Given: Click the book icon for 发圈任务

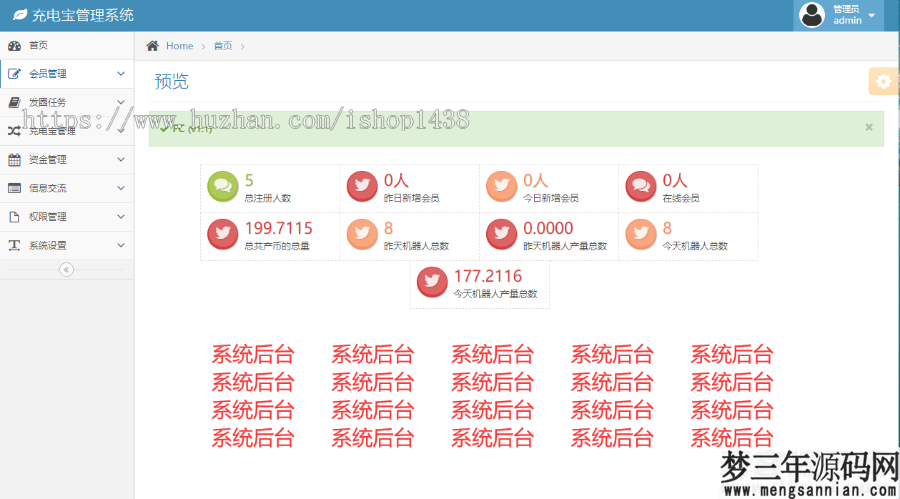Looking at the screenshot, I should 14,102.
